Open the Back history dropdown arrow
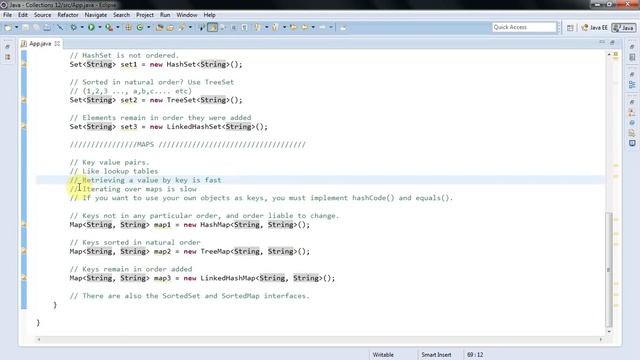 pyautogui.click(x=313, y=27)
